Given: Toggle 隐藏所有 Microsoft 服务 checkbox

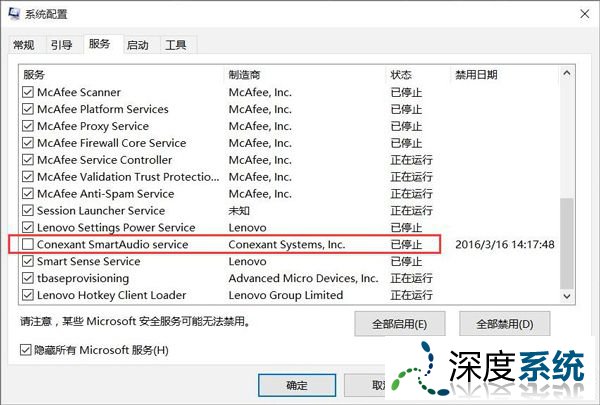Looking at the screenshot, I should [25, 350].
